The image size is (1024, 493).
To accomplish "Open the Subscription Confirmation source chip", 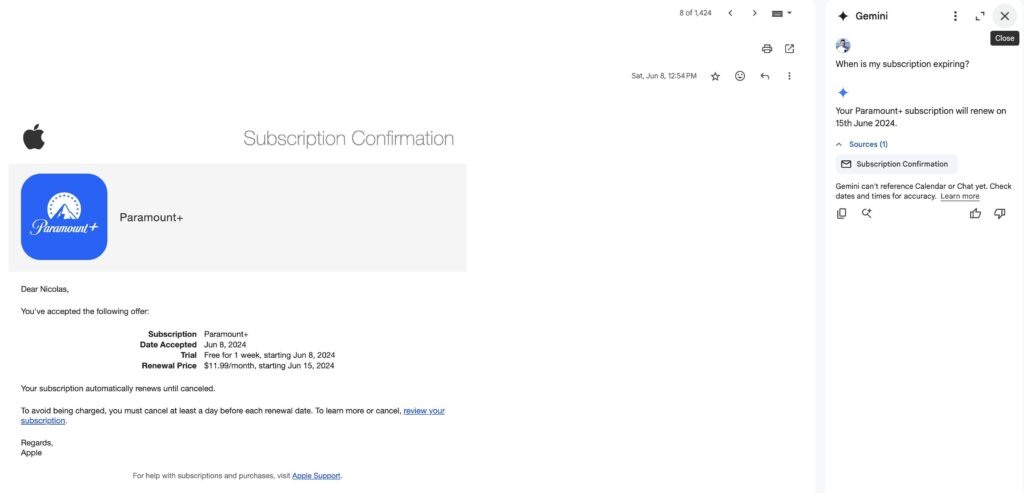I will [x=896, y=164].
